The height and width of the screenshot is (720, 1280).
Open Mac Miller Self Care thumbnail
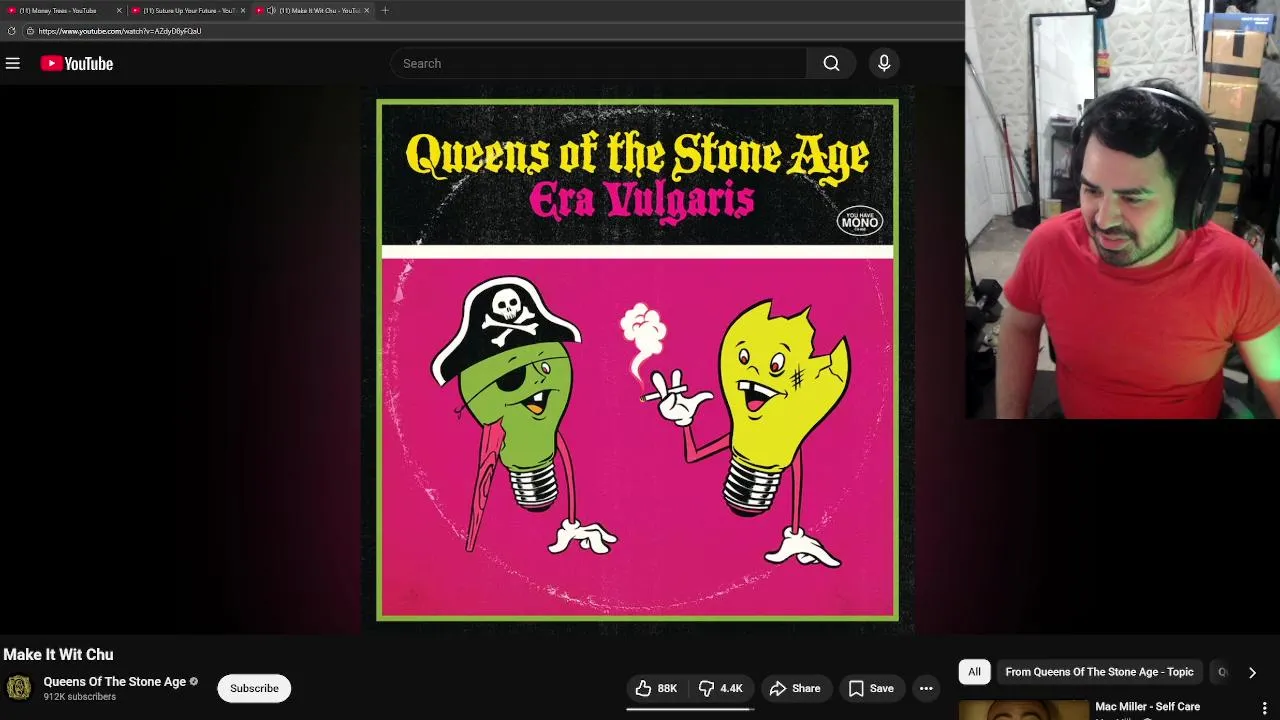click(1023, 709)
